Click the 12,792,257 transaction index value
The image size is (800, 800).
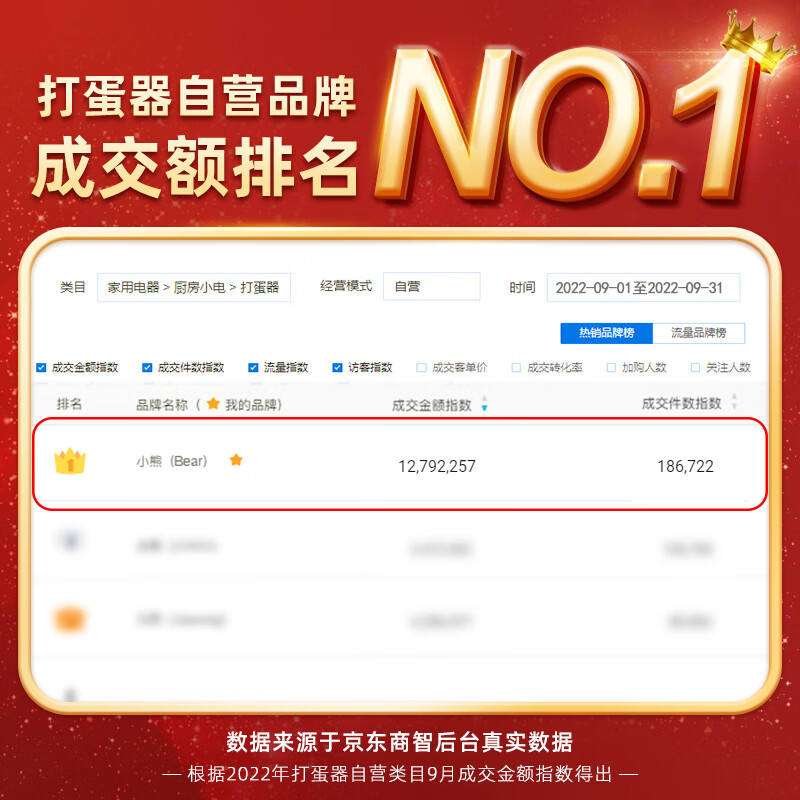pyautogui.click(x=437, y=466)
